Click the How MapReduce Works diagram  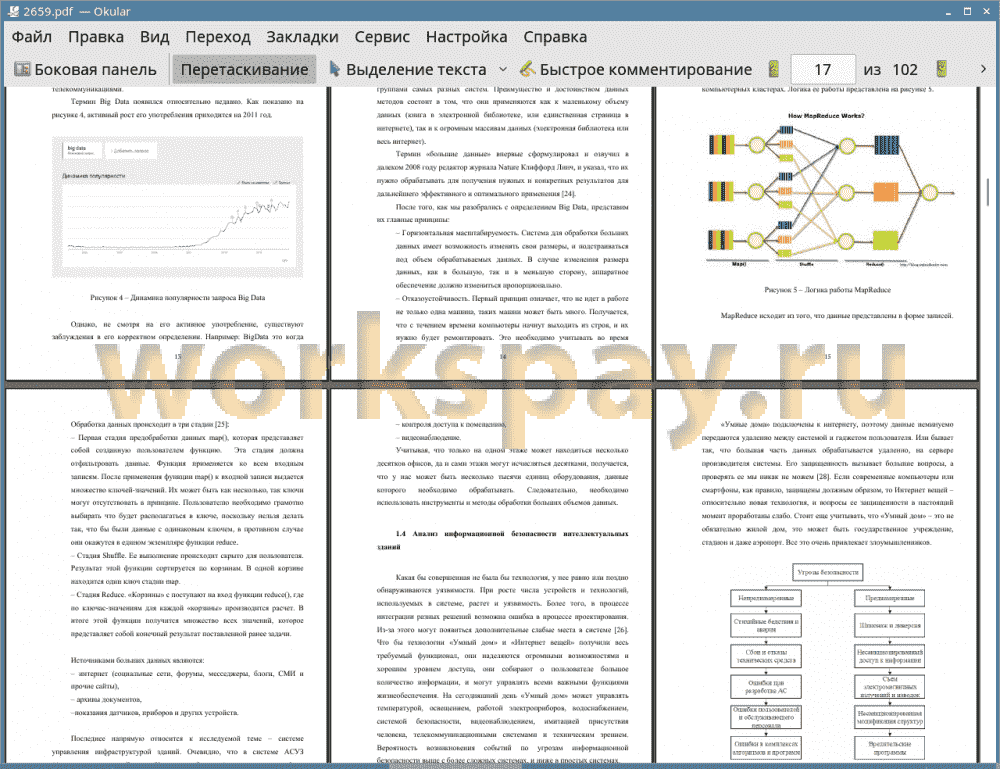click(x=828, y=189)
